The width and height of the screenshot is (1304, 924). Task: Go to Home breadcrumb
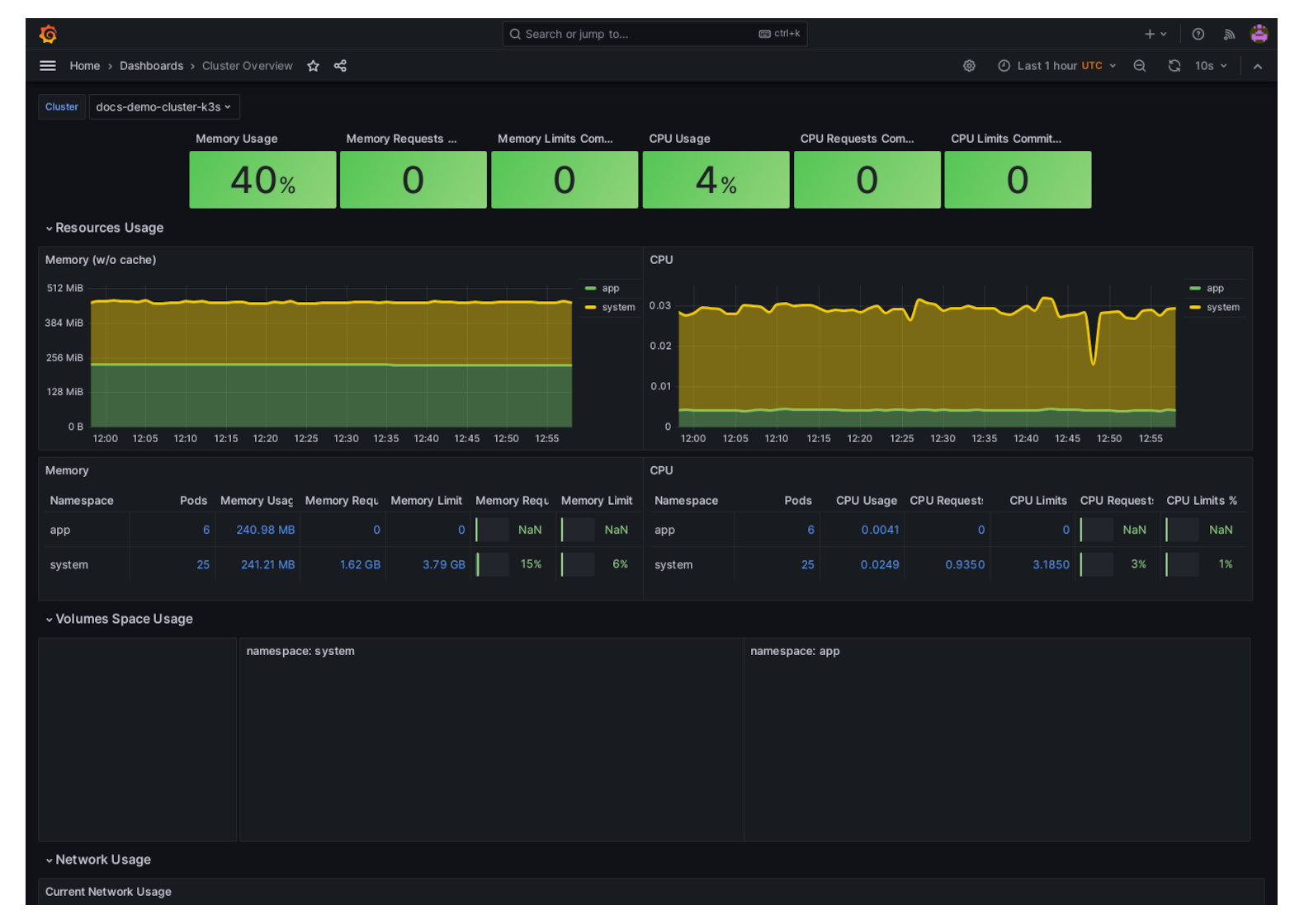84,66
